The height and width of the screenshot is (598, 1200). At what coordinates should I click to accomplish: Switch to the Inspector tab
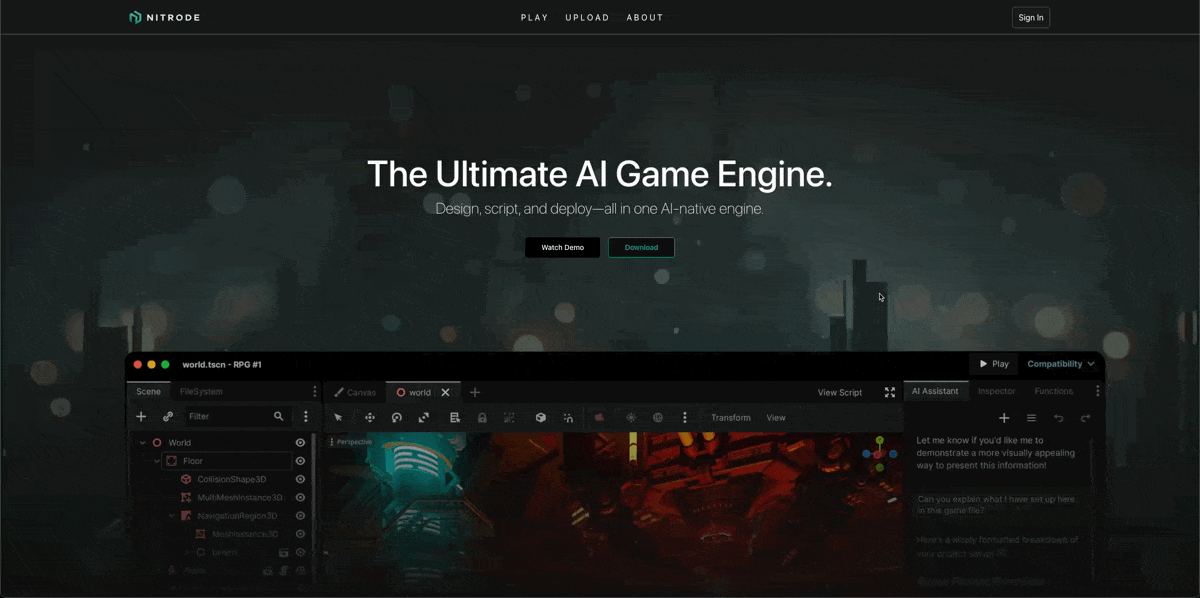coord(996,391)
